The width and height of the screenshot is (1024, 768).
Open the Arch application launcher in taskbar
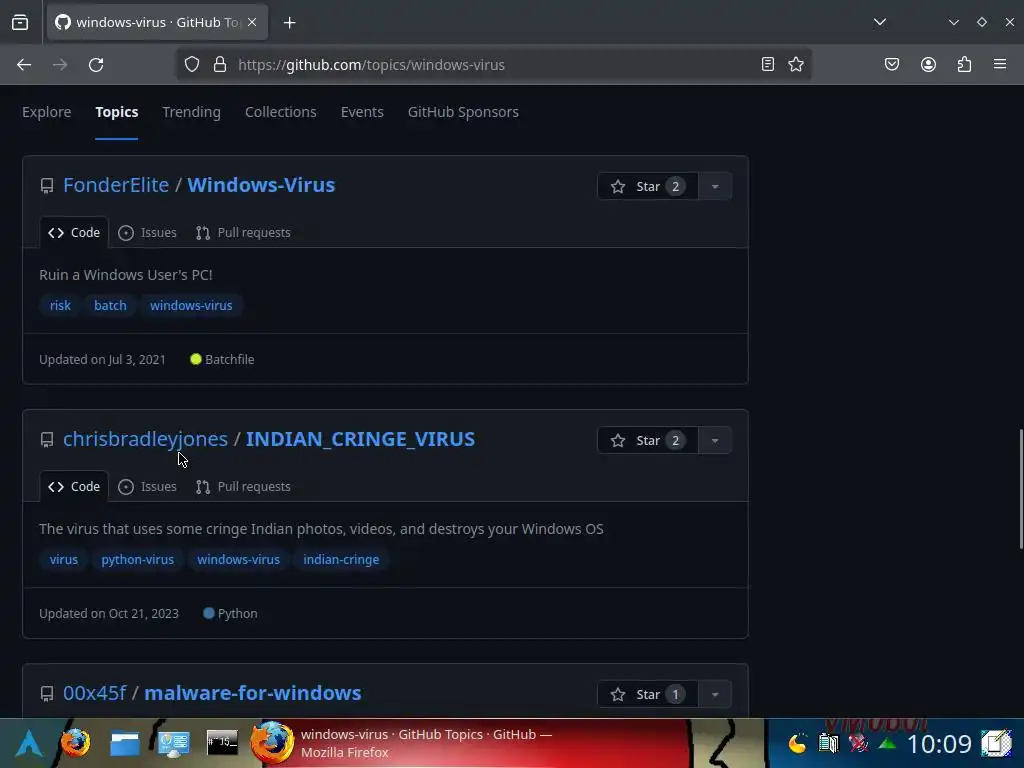pyautogui.click(x=29, y=743)
